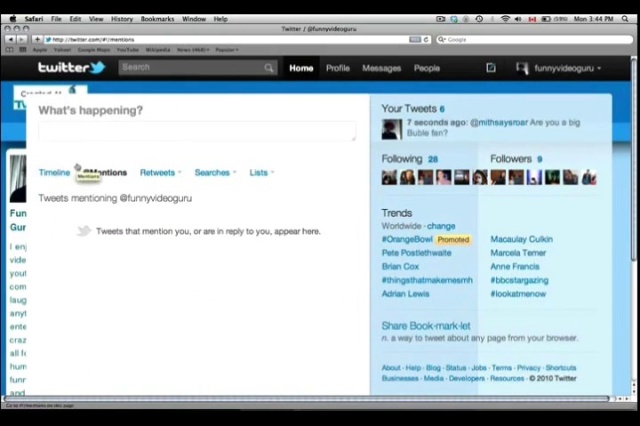The width and height of the screenshot is (640, 426).
Task: Click the screen recording menu bar icon
Action: point(440,19)
